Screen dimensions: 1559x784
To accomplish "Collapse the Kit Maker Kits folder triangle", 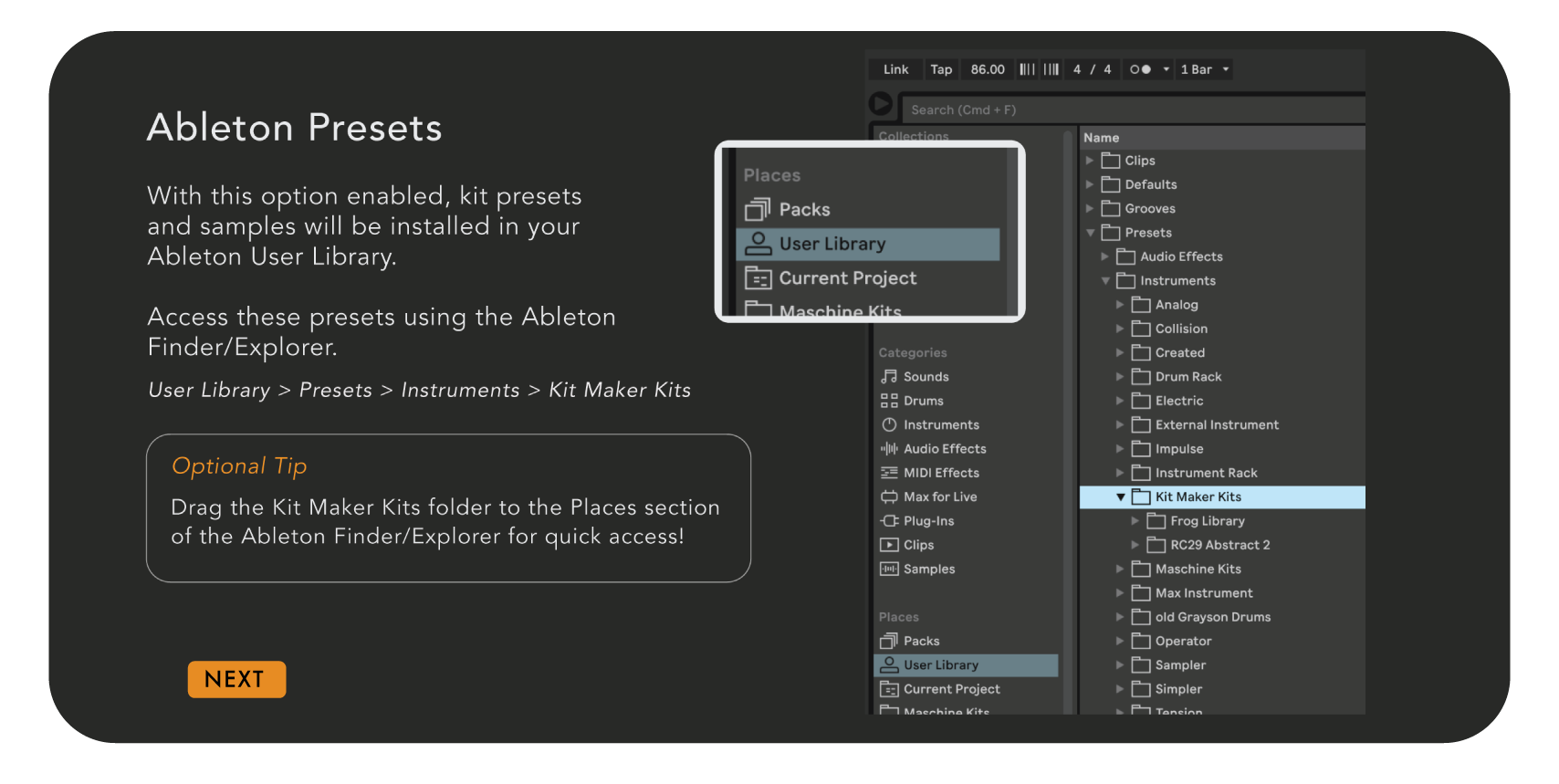I will (x=1120, y=497).
